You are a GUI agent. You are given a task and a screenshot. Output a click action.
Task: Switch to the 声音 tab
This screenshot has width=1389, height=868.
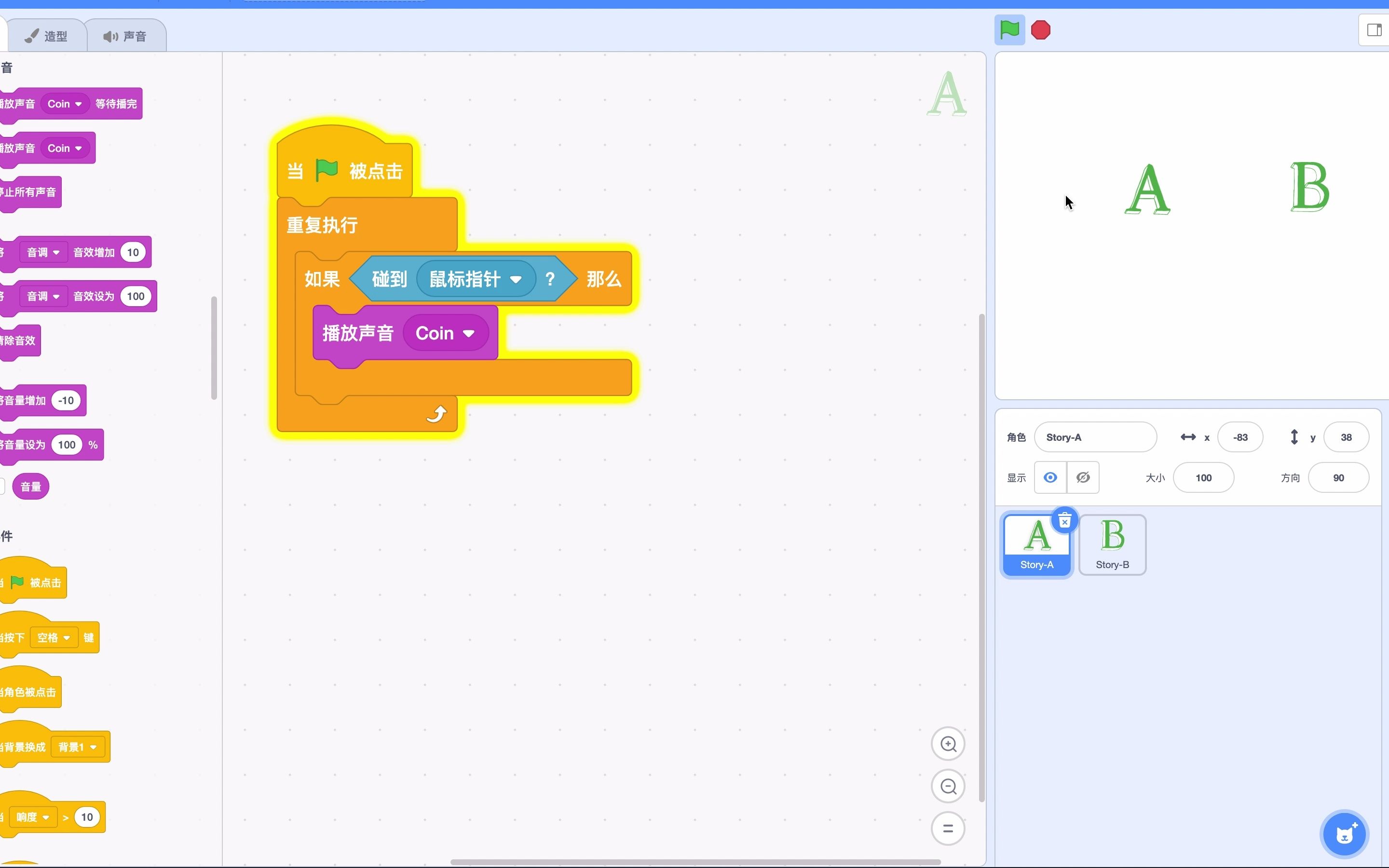[125, 36]
